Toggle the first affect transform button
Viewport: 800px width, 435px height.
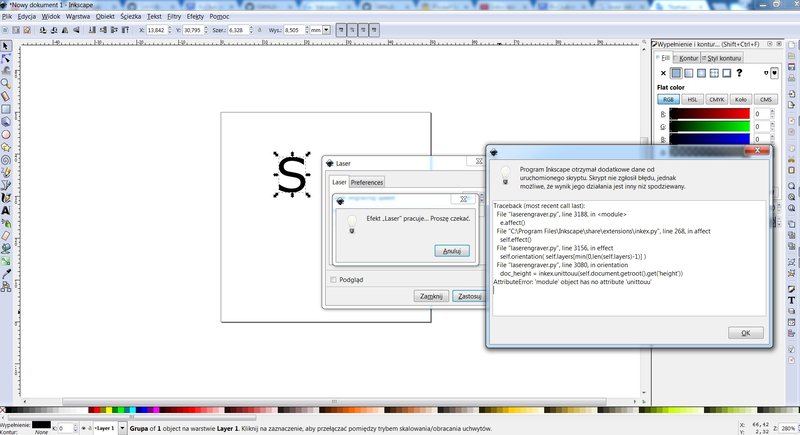(341, 30)
